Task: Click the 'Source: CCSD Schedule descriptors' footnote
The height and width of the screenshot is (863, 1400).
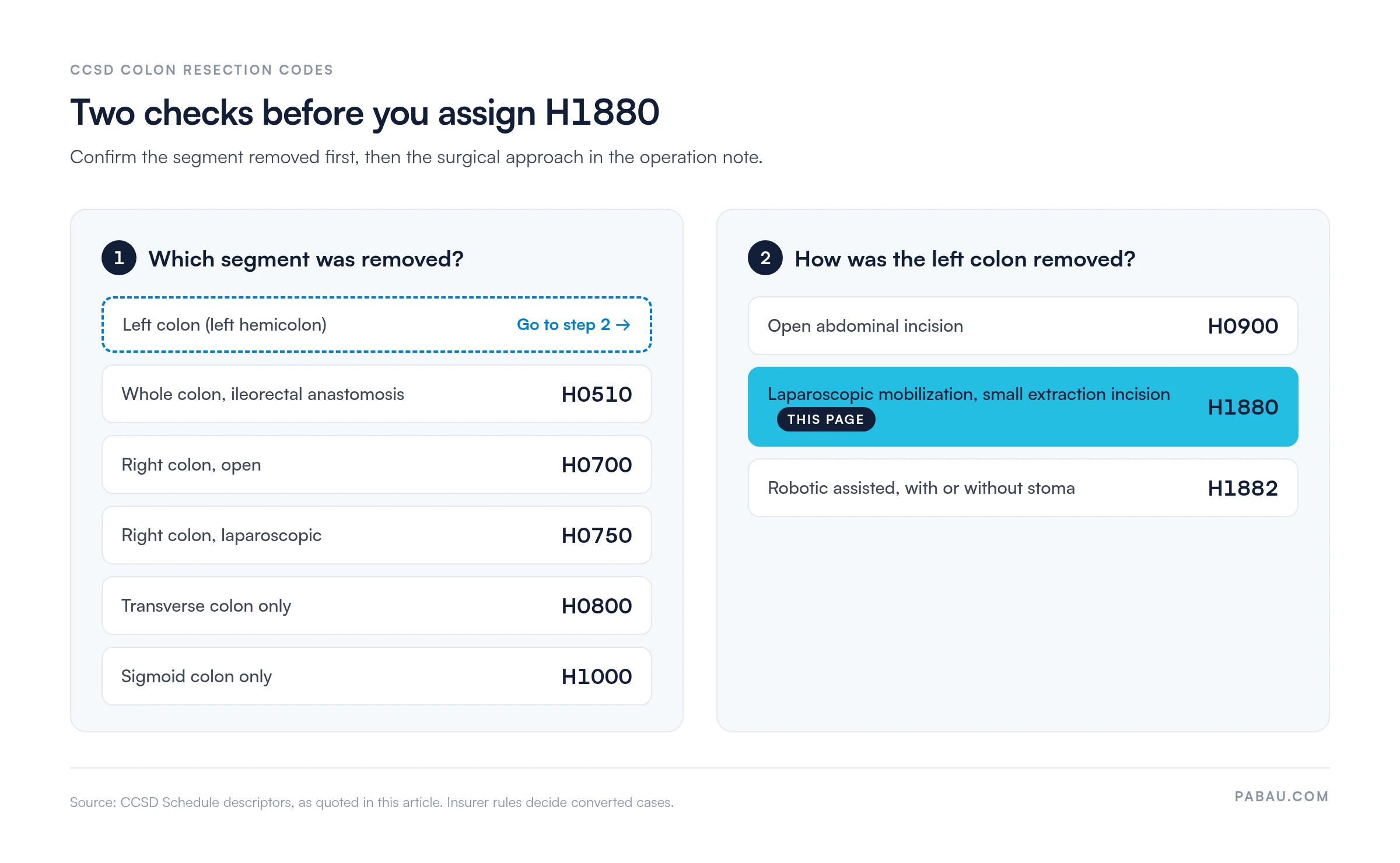Action: (x=372, y=802)
